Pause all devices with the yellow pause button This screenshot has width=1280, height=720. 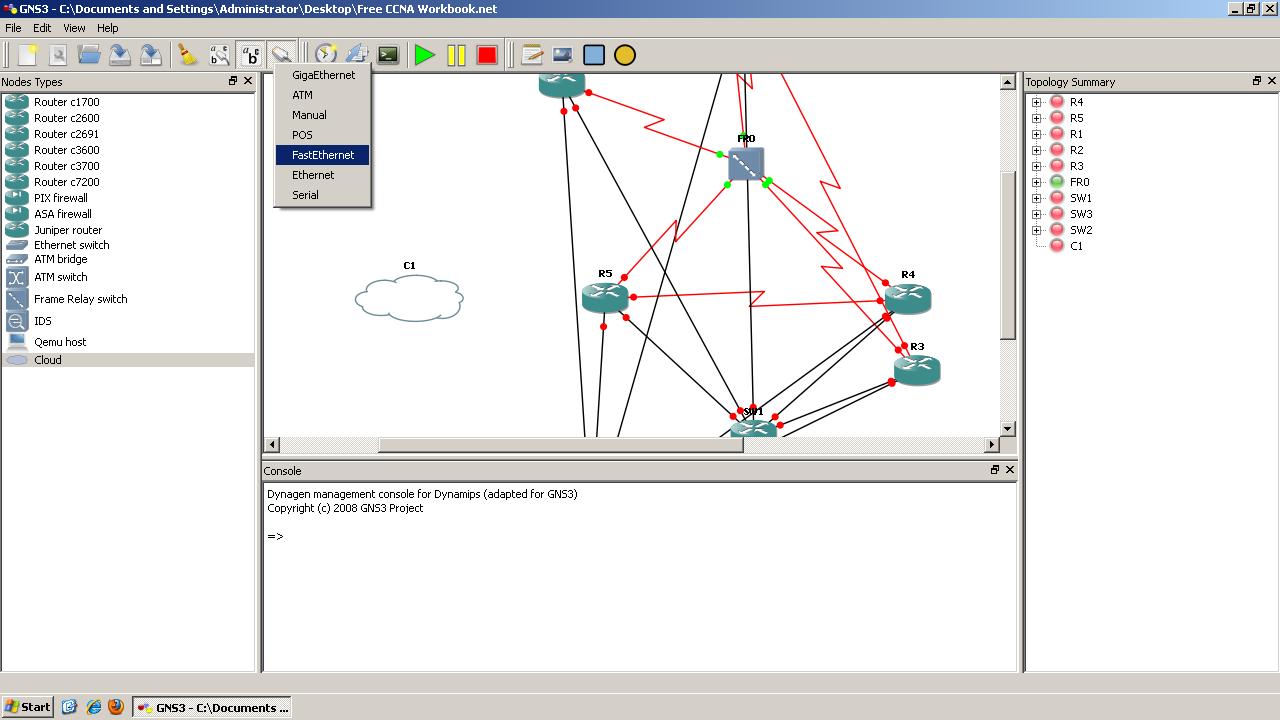(x=456, y=55)
